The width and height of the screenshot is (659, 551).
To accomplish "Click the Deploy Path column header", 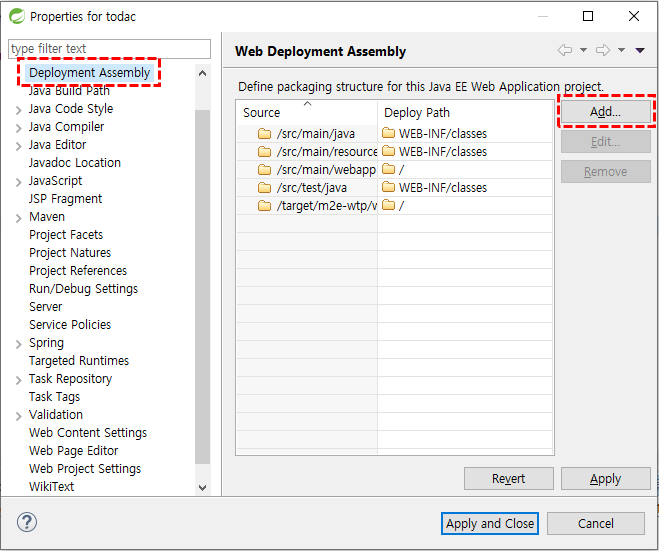I will (465, 113).
